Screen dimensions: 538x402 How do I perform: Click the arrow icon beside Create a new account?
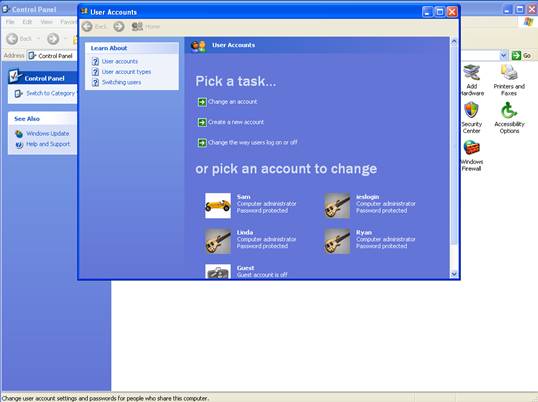point(202,122)
